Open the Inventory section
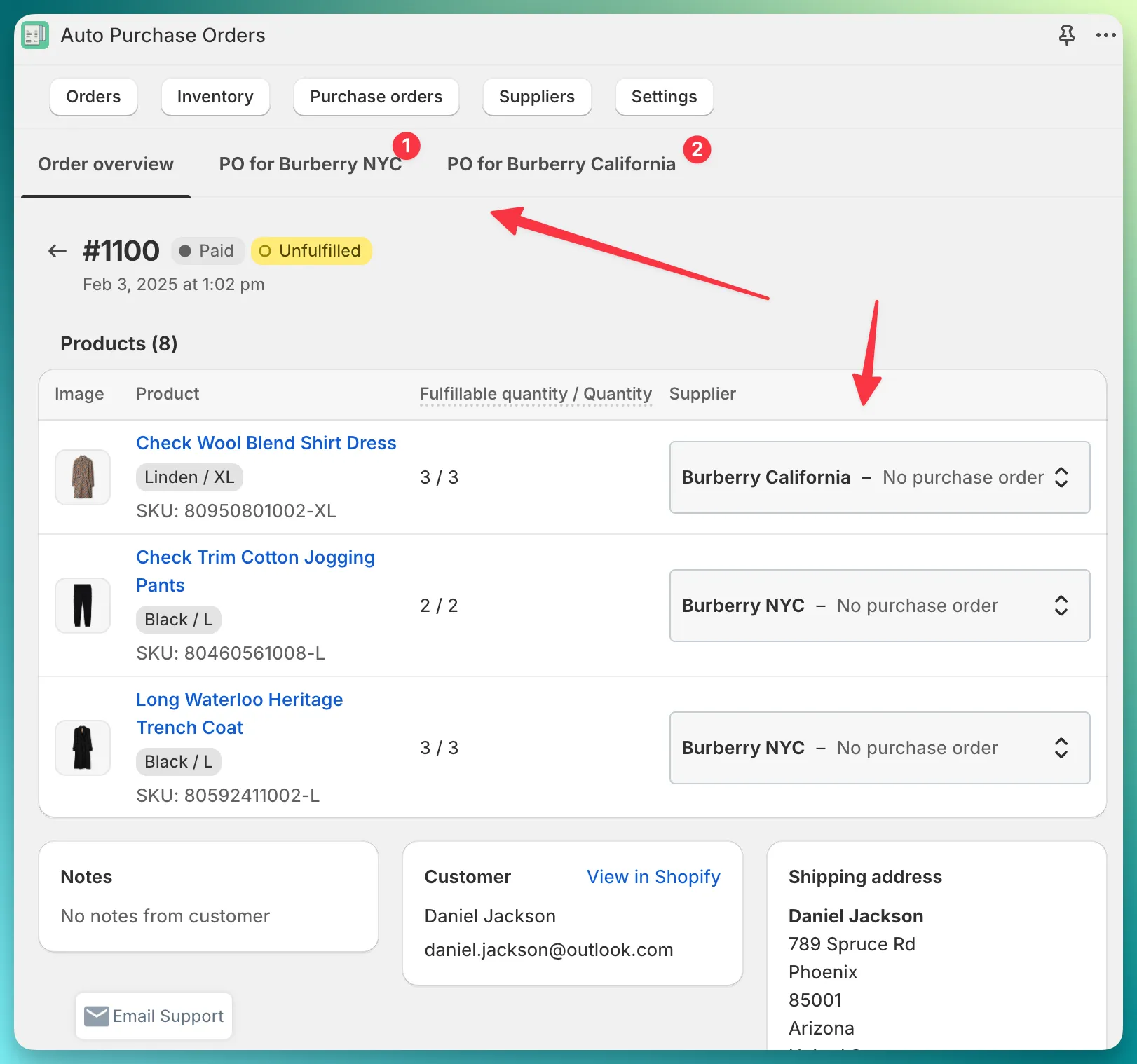Screen dimensions: 1137x1064 tap(215, 97)
